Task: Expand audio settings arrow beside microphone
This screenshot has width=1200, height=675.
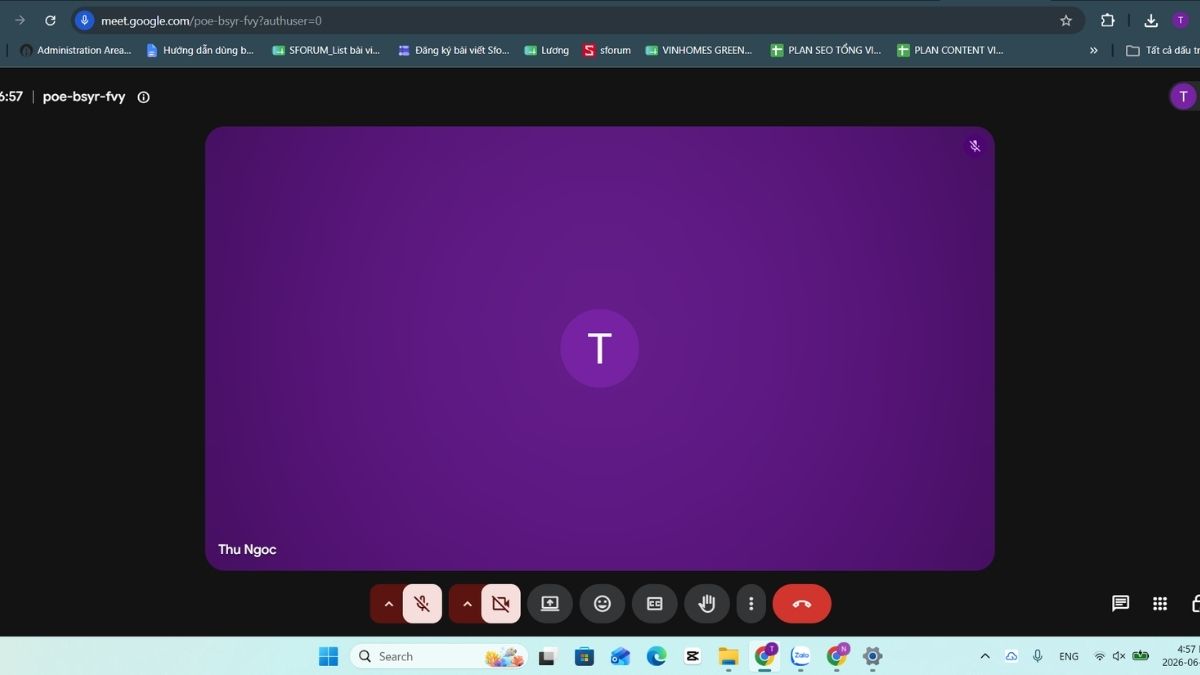Action: pyautogui.click(x=388, y=604)
